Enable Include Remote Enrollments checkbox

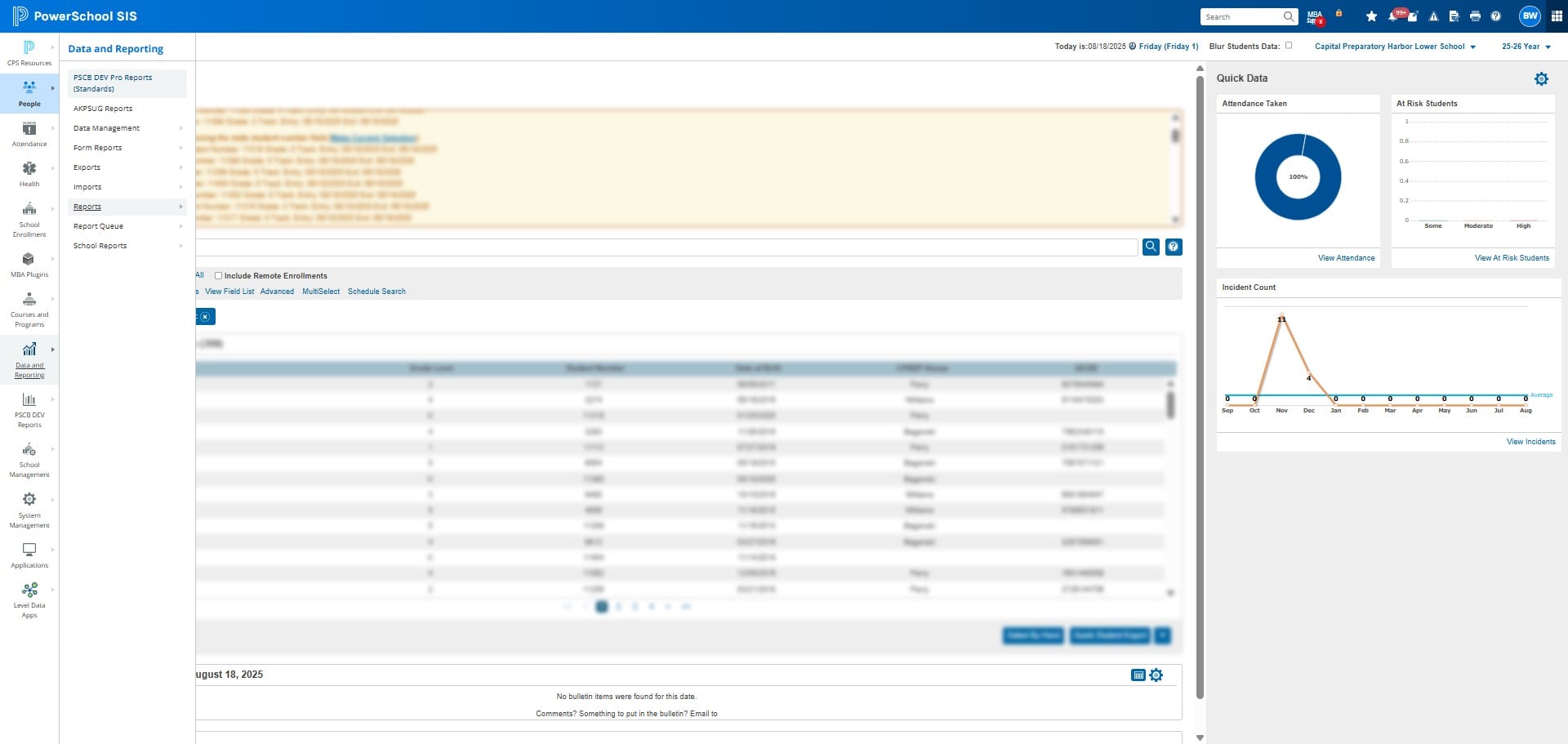click(218, 276)
